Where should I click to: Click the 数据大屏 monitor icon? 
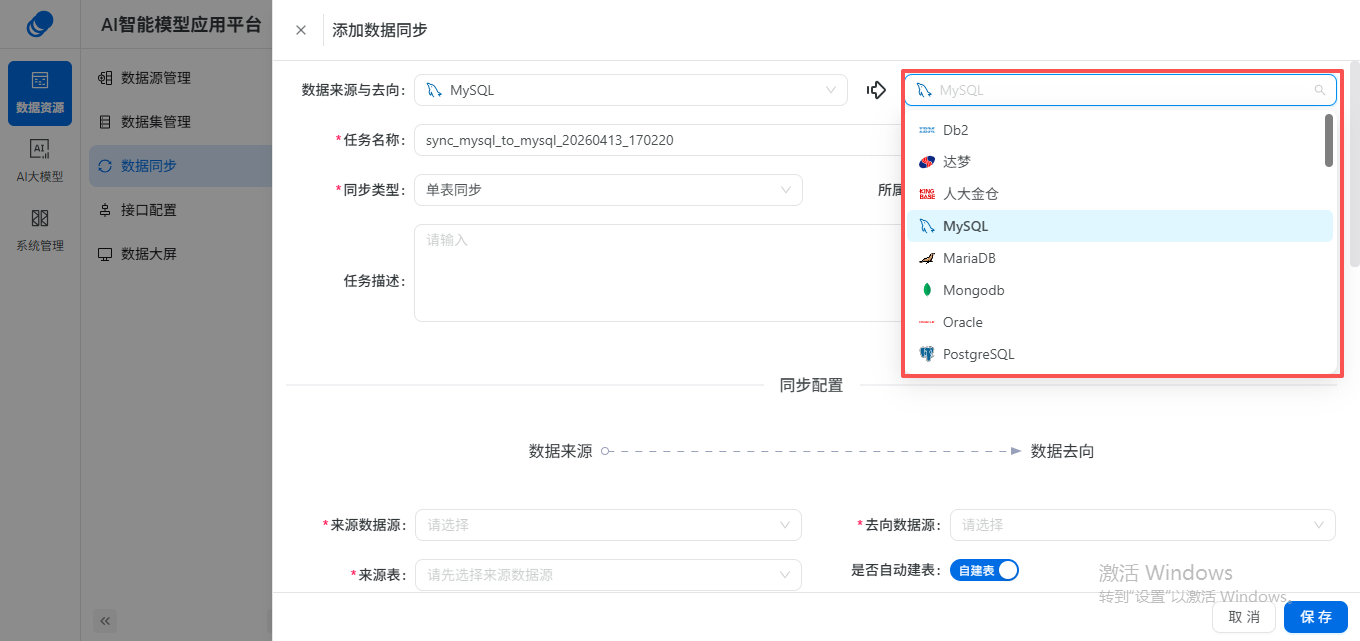pyautogui.click(x=105, y=254)
